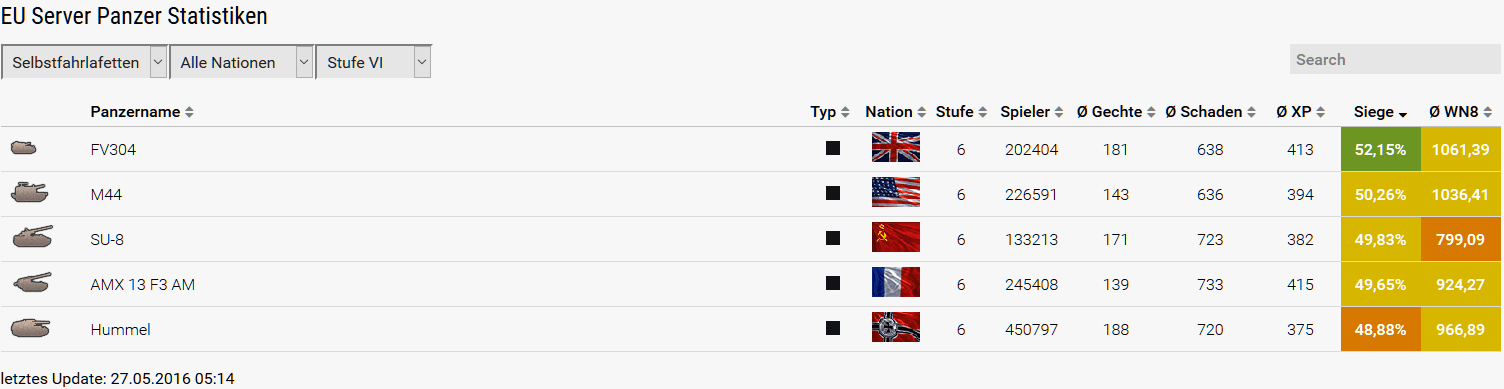Sort by the Ø Schaden column header
Image resolution: width=1504 pixels, height=389 pixels.
pos(1211,112)
